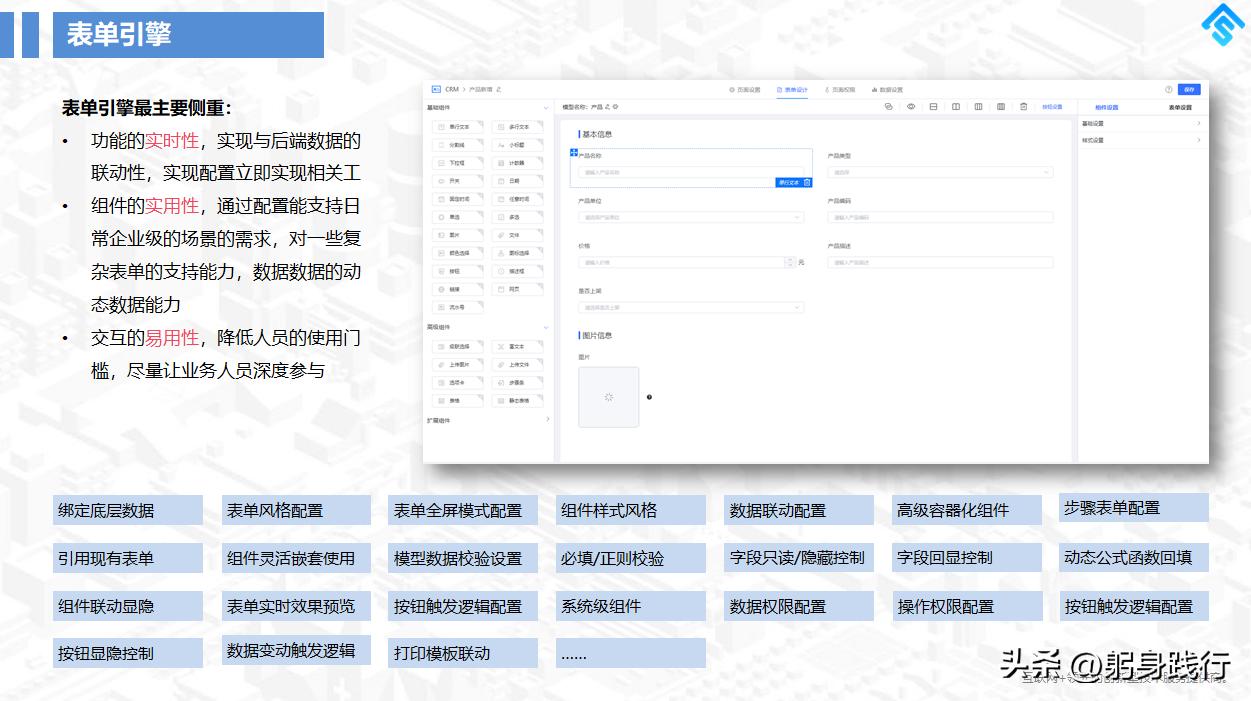Add the 静态表格 static table component
Screen dimensions: 1251x701
tap(518, 401)
